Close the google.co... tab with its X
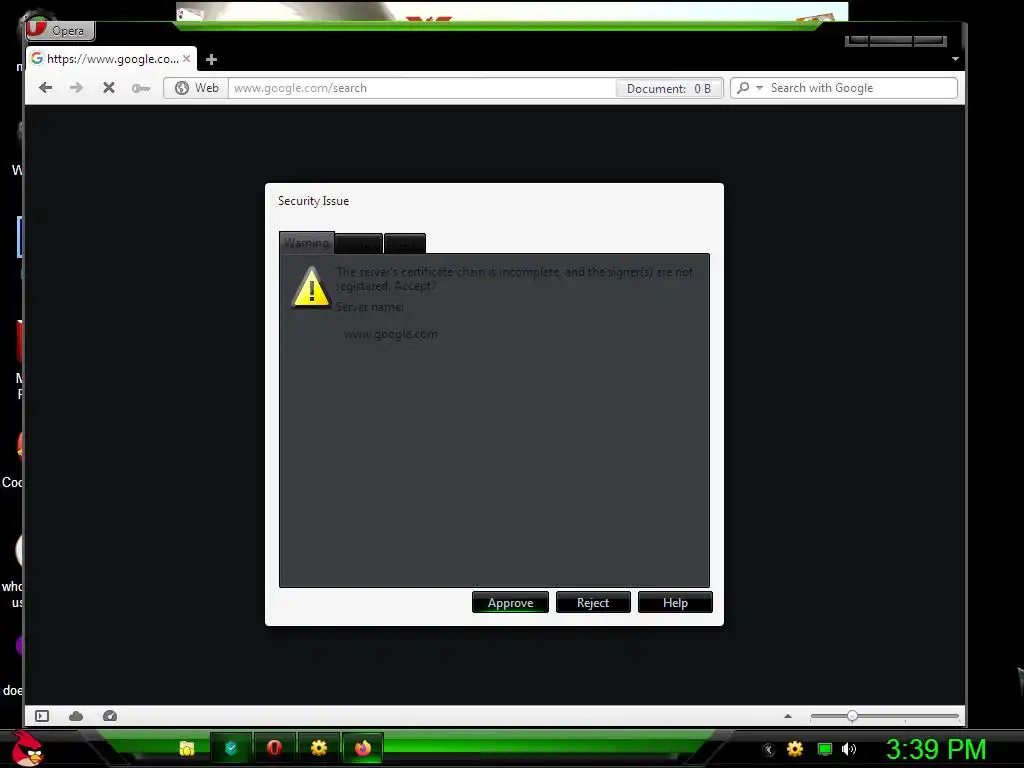The image size is (1024, 768). point(187,59)
